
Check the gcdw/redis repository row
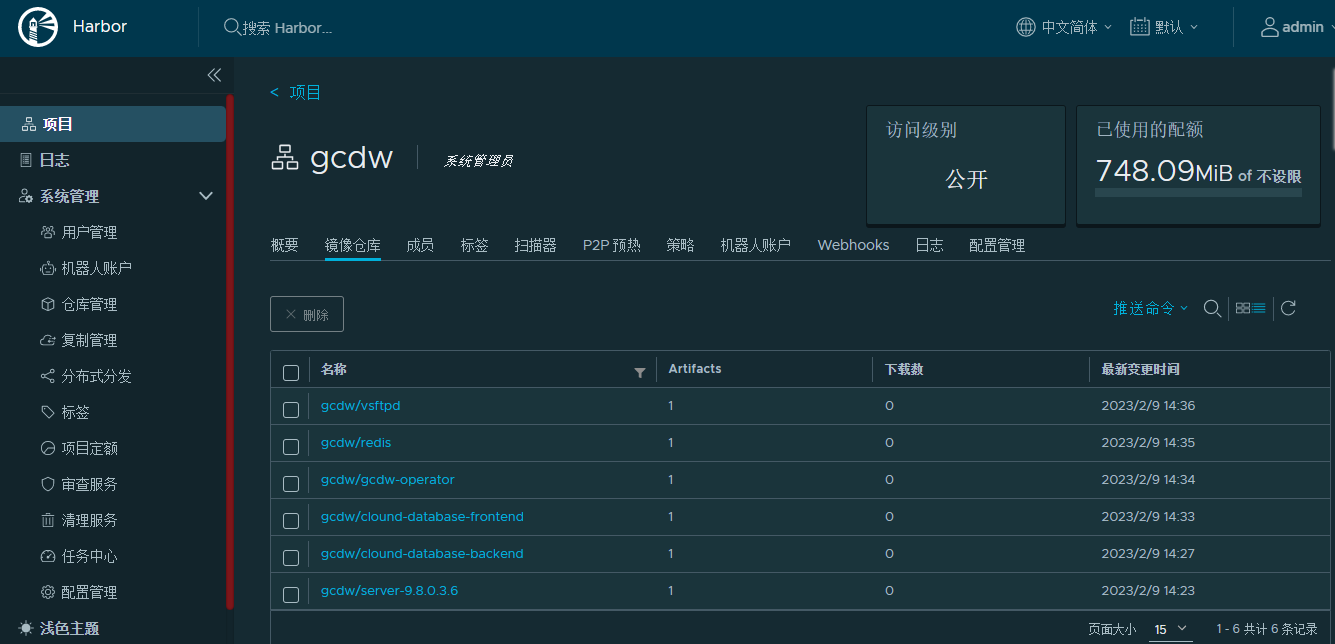tap(291, 446)
